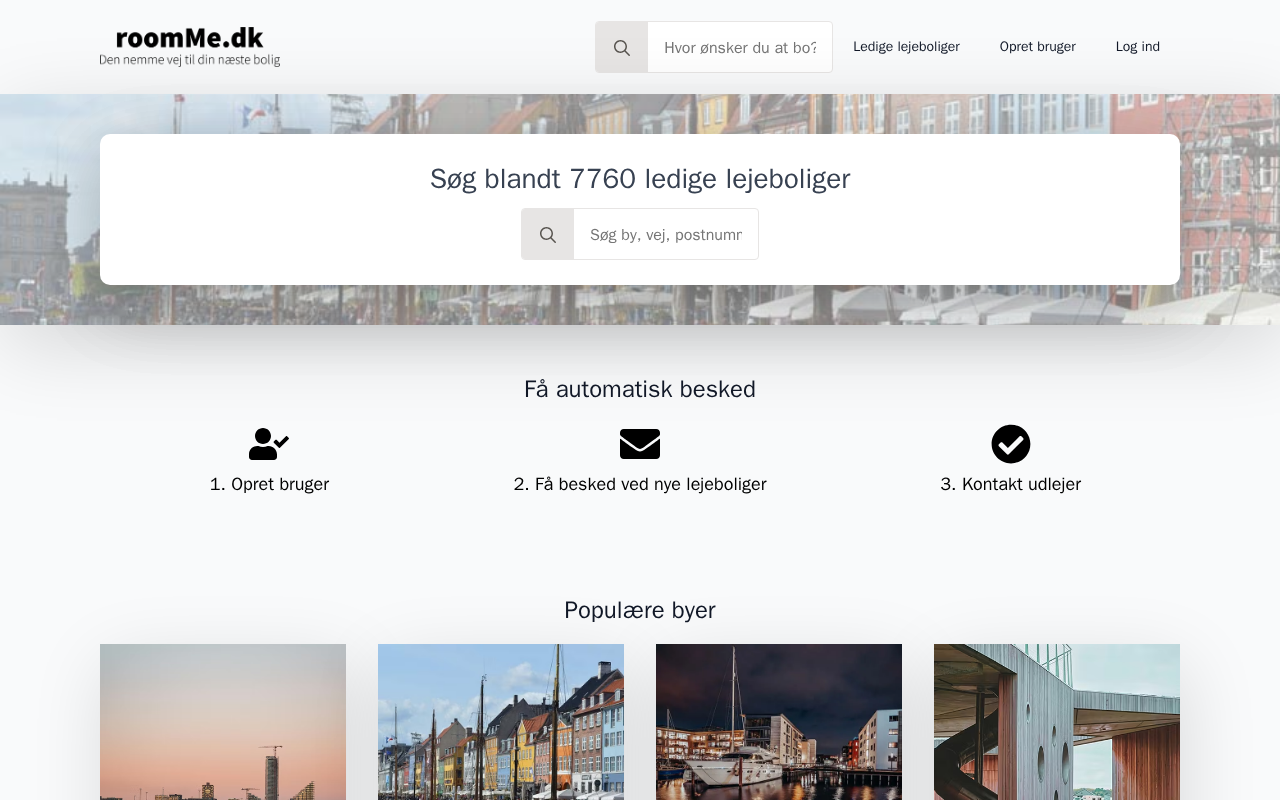Click the envelope notification icon

[640, 444]
